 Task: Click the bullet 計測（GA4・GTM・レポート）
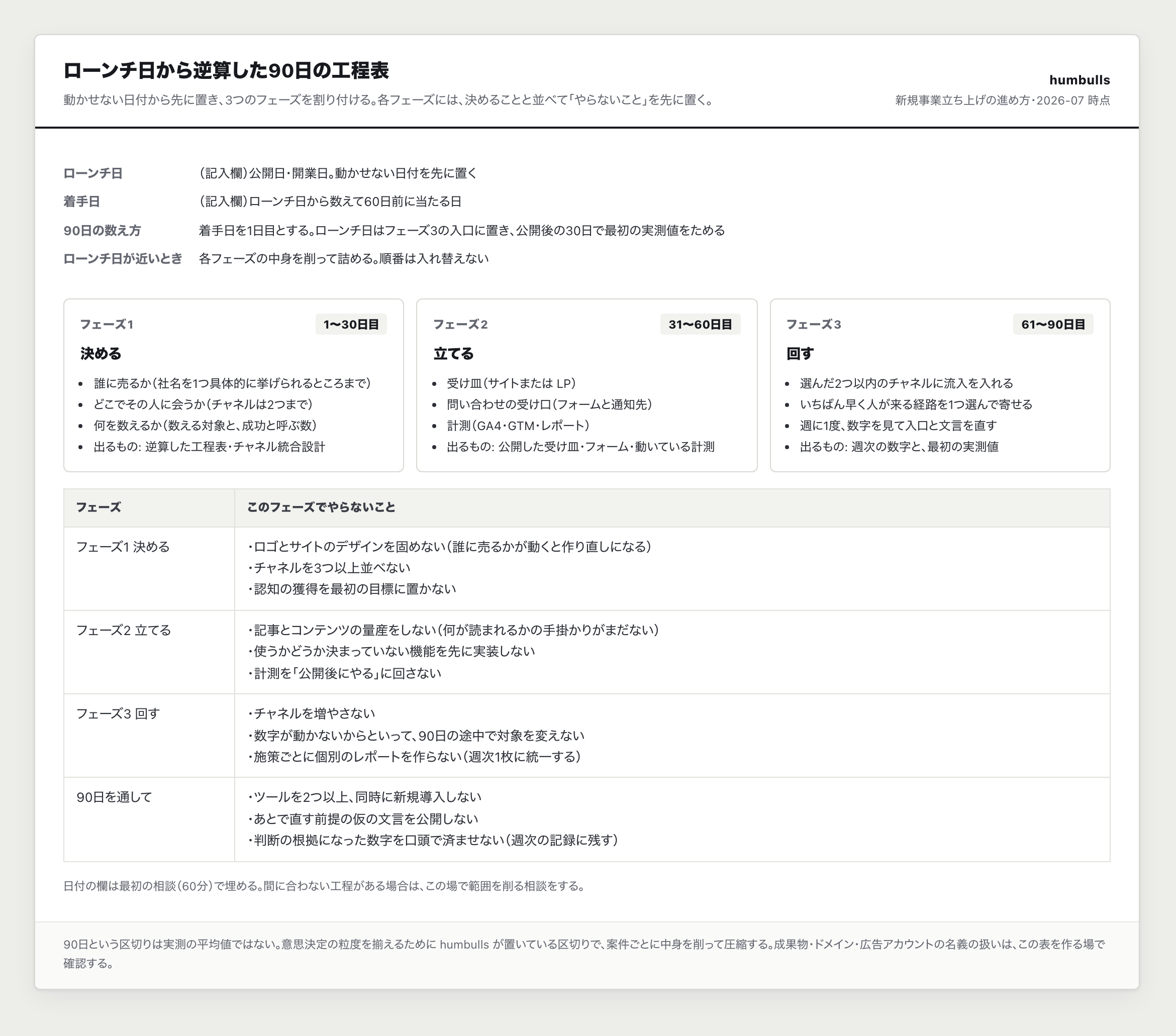tap(518, 426)
